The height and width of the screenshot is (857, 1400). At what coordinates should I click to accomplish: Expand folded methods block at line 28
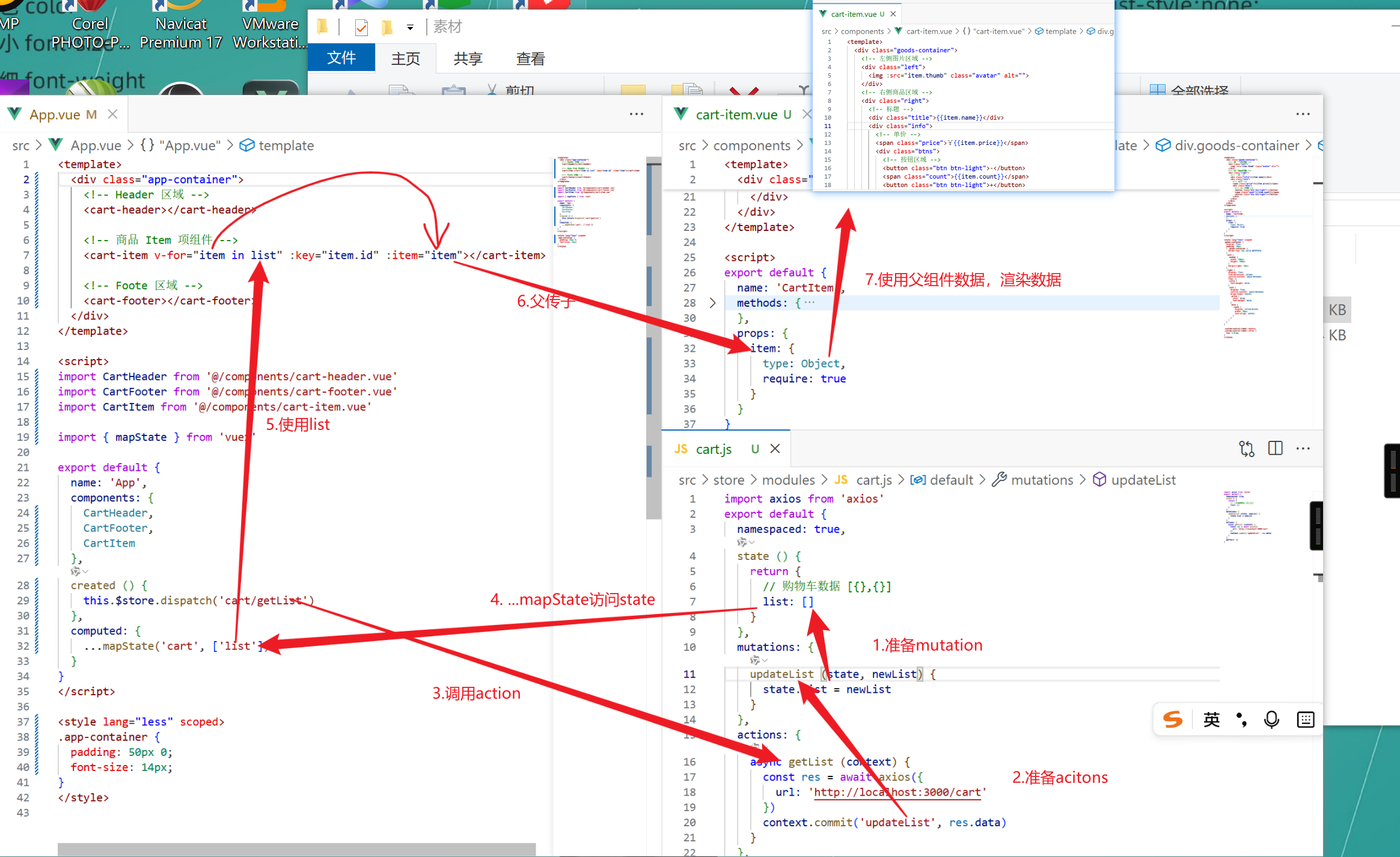click(712, 303)
